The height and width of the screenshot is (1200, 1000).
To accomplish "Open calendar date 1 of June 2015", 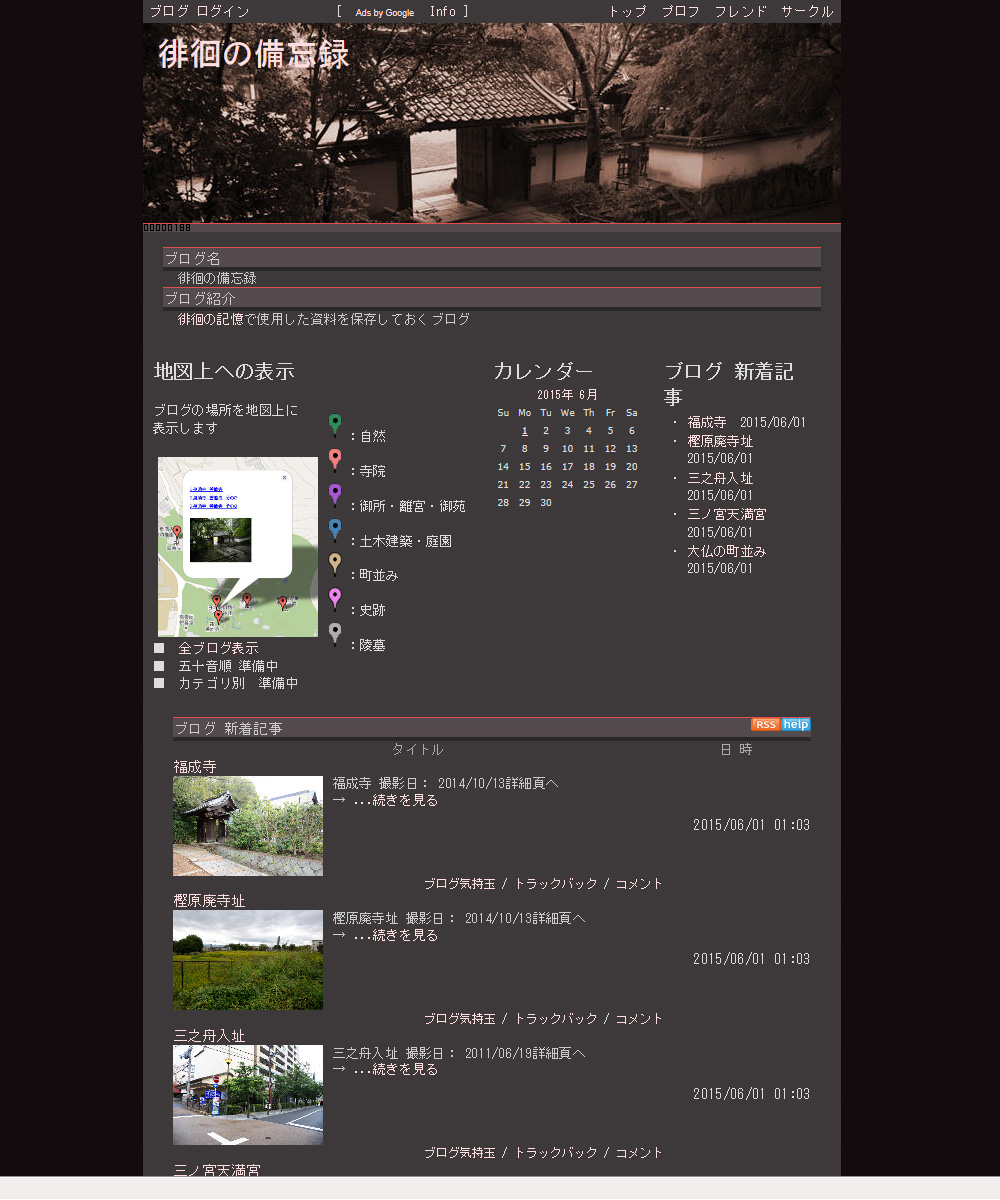I will point(525,431).
